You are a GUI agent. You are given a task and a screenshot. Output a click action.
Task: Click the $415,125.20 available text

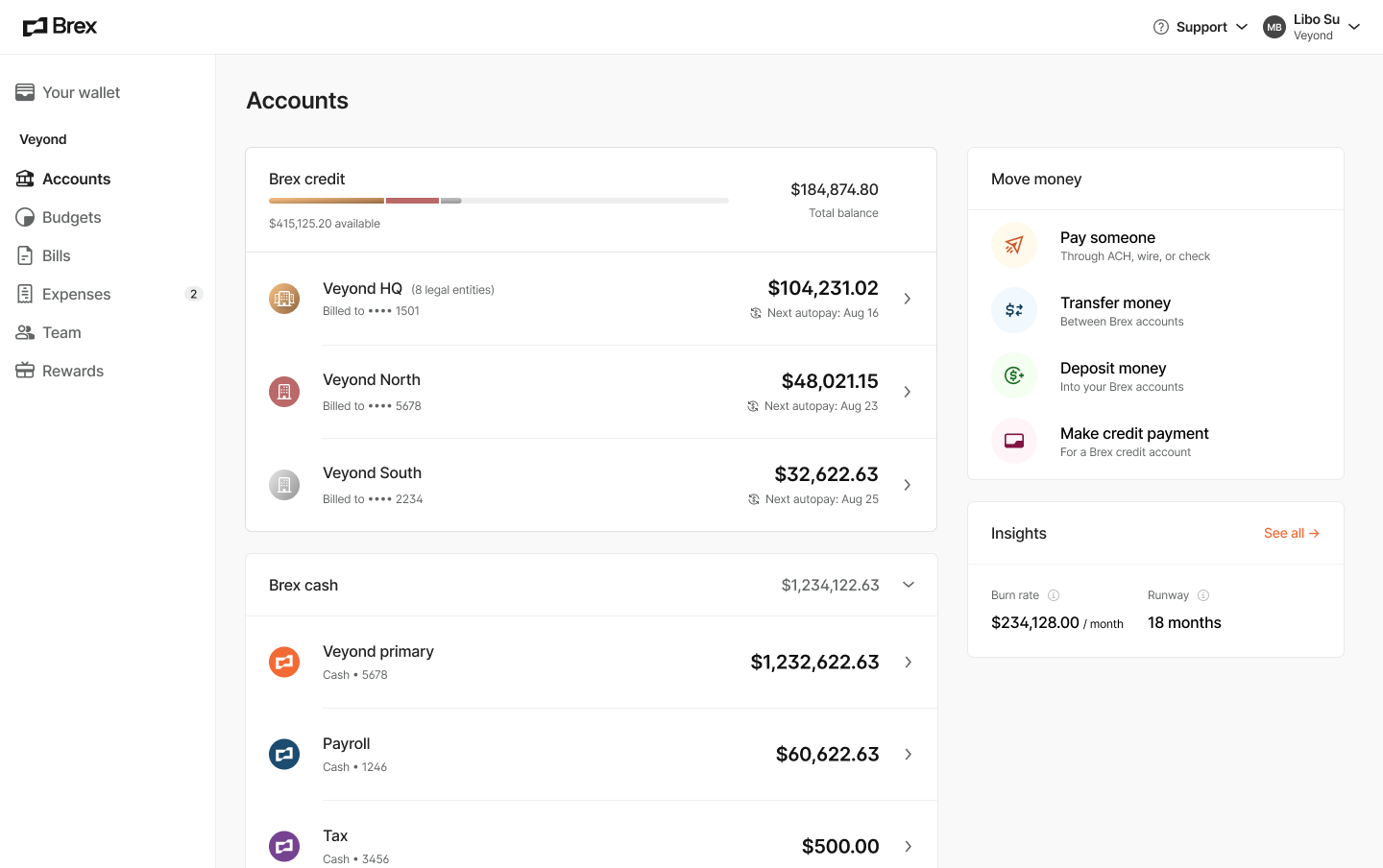[x=325, y=224]
